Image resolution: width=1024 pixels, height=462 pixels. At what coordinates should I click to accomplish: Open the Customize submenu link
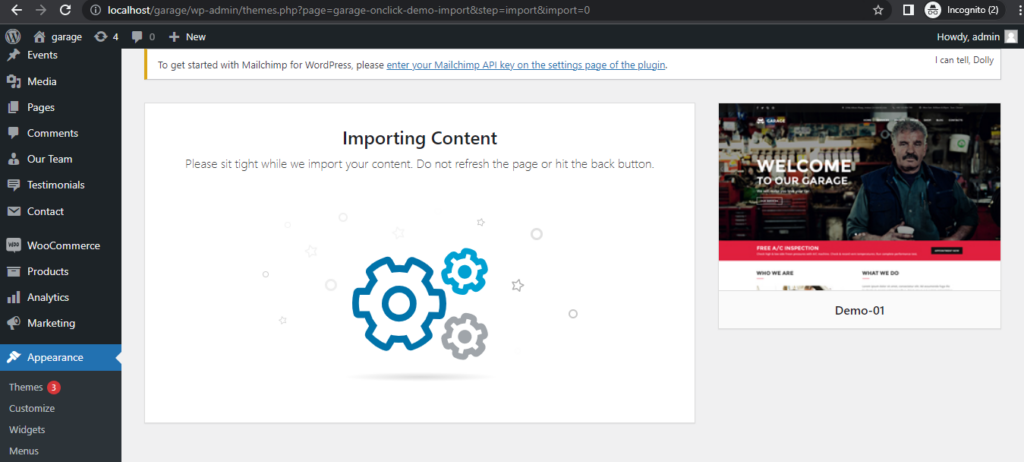point(32,408)
